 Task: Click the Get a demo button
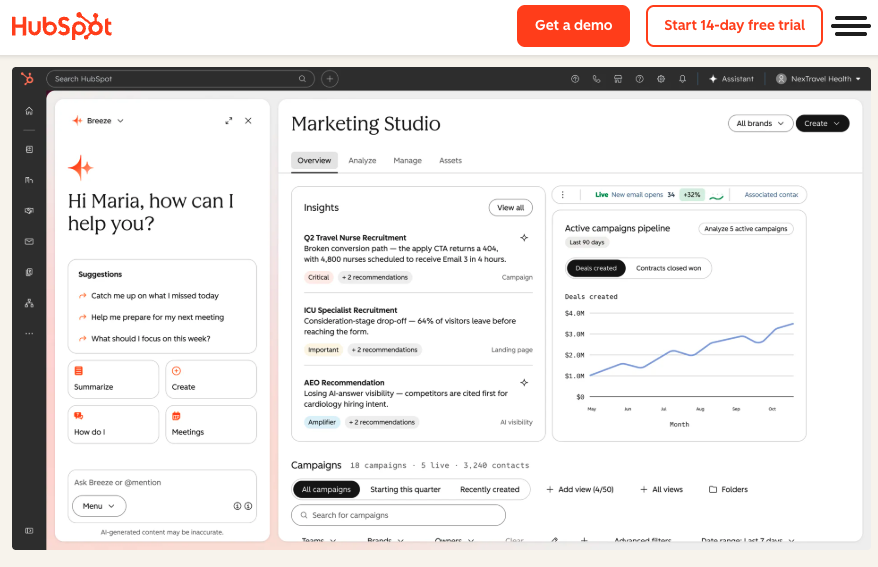pos(573,26)
